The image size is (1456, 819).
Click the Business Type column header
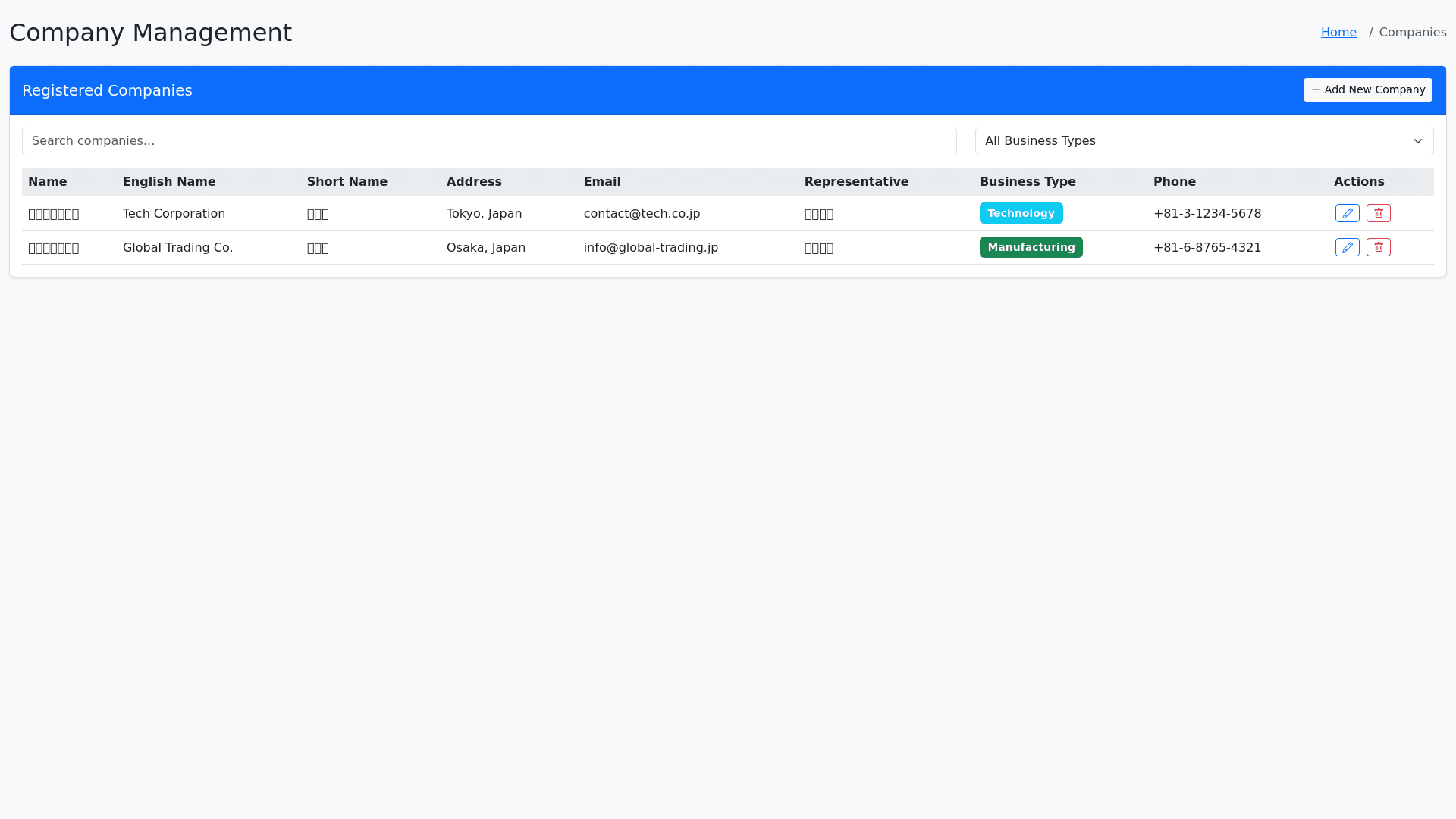click(x=1027, y=182)
